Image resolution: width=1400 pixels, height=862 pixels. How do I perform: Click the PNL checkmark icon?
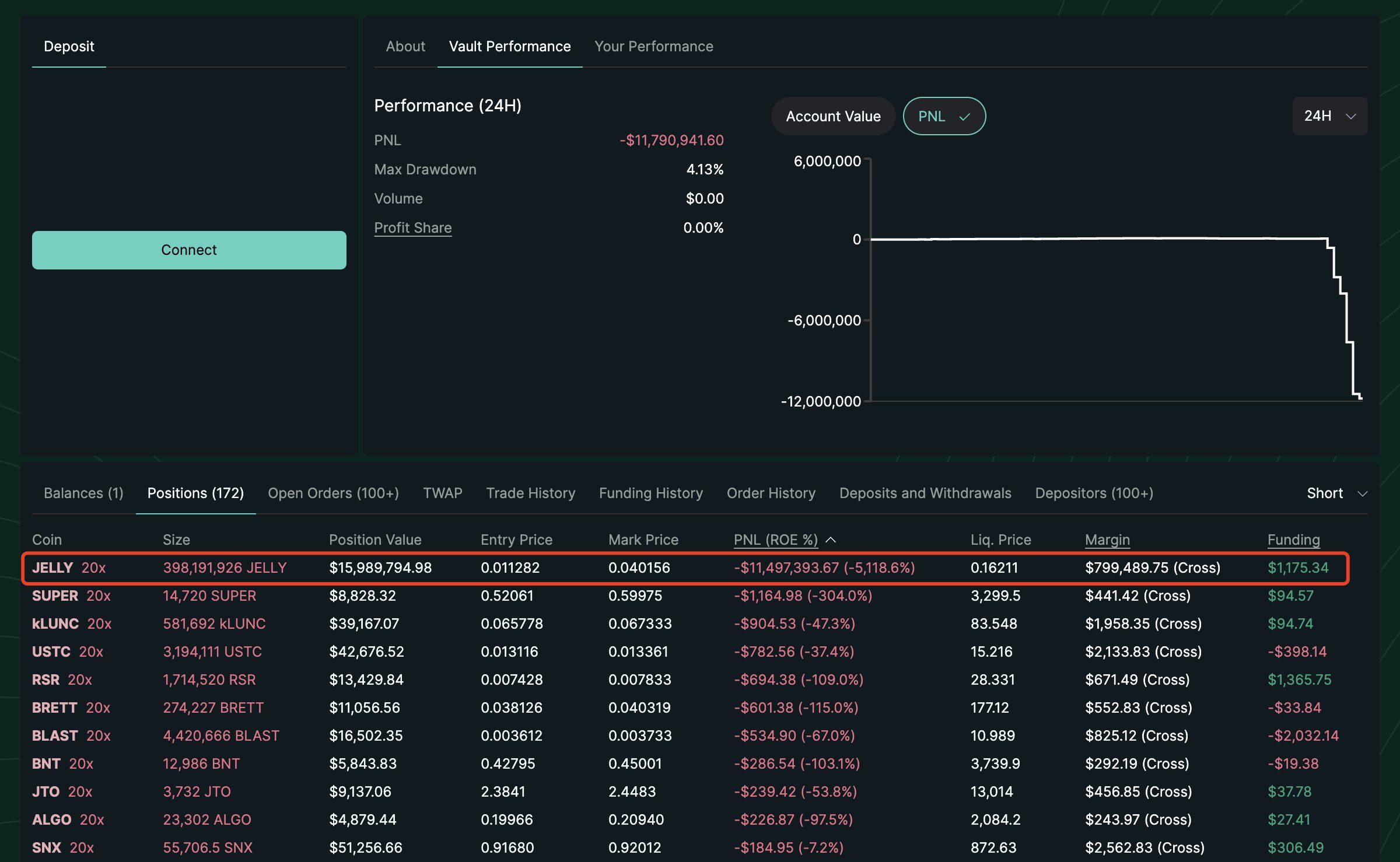click(965, 117)
